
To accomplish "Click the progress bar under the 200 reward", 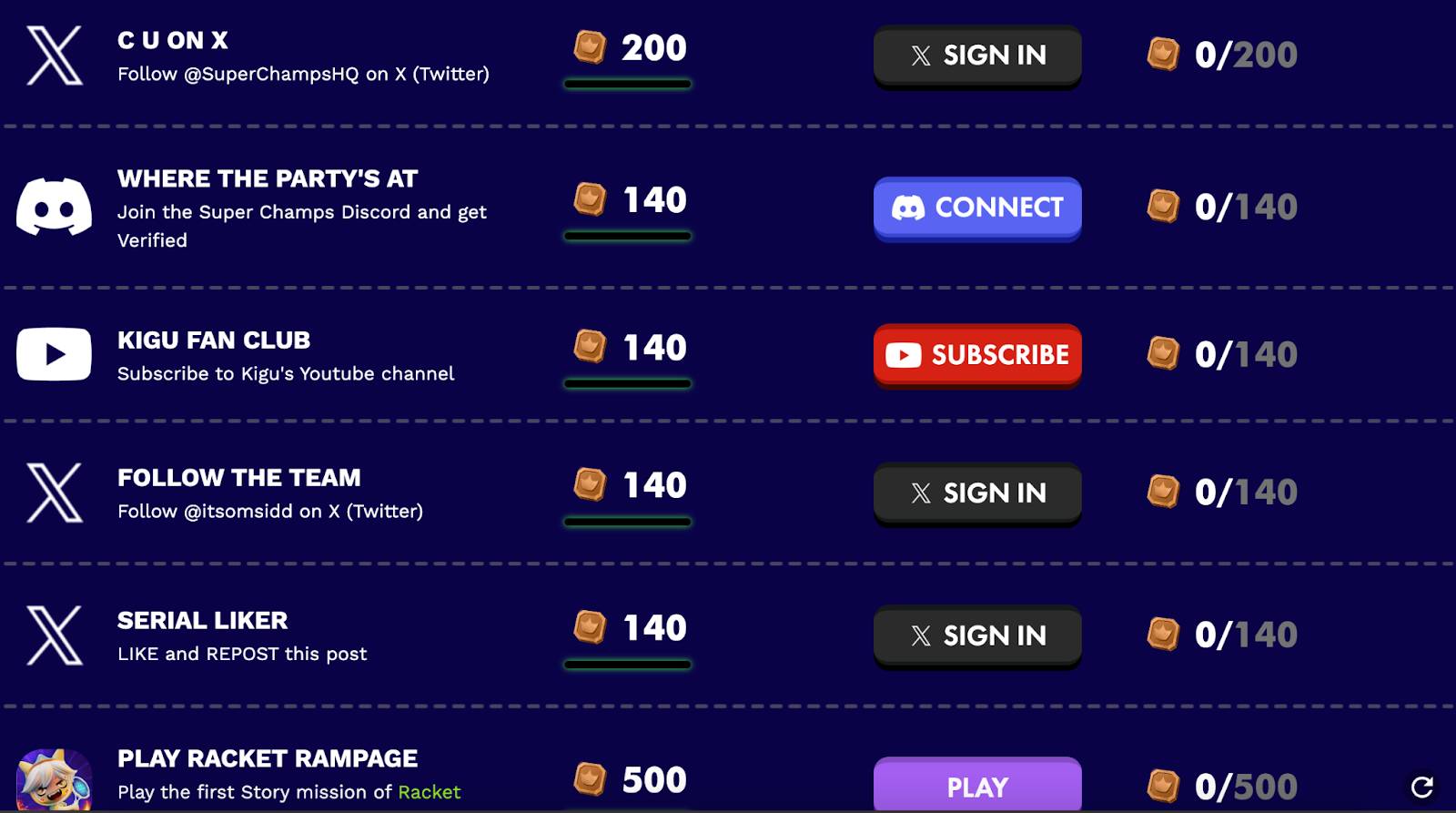I will point(627,84).
